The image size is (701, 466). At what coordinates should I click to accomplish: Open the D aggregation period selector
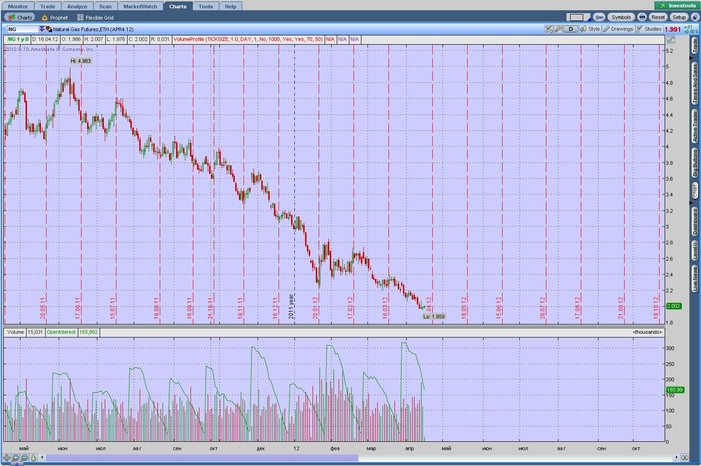571,29
